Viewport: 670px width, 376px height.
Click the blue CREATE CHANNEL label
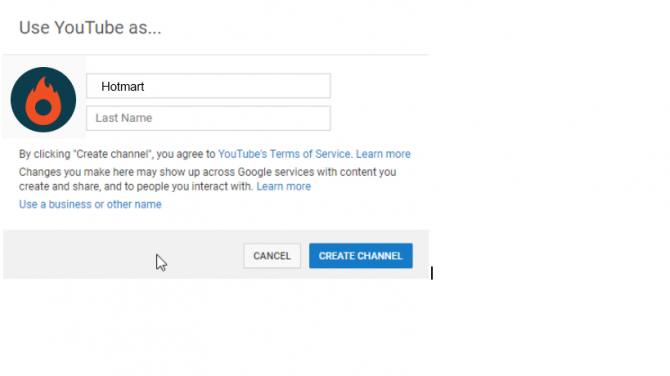tap(361, 256)
